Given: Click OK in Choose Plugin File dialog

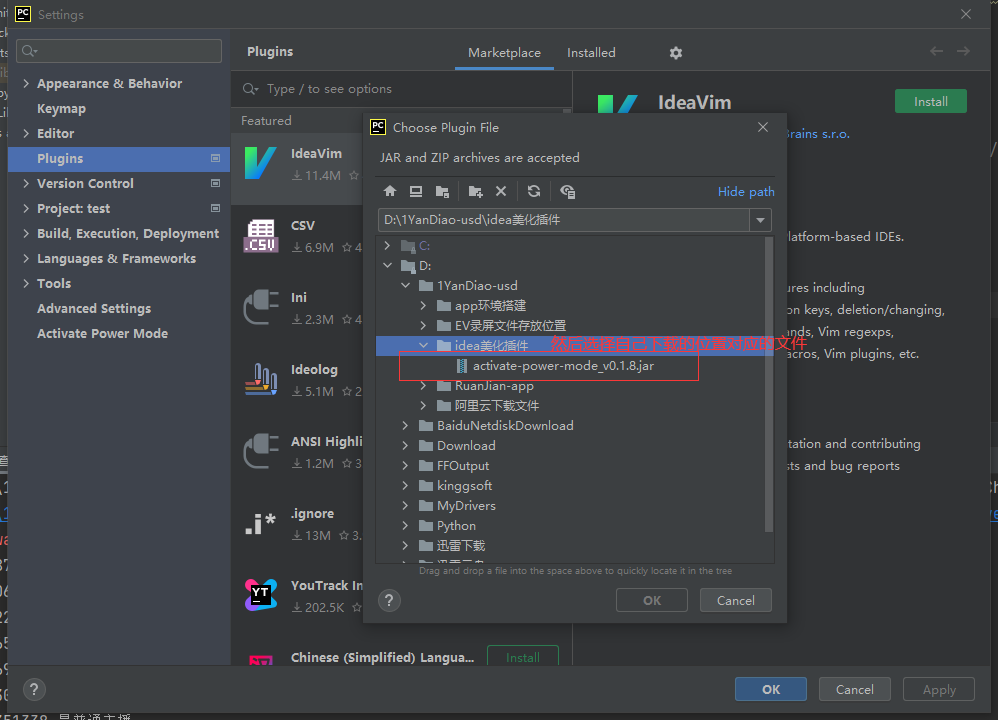Looking at the screenshot, I should point(652,600).
